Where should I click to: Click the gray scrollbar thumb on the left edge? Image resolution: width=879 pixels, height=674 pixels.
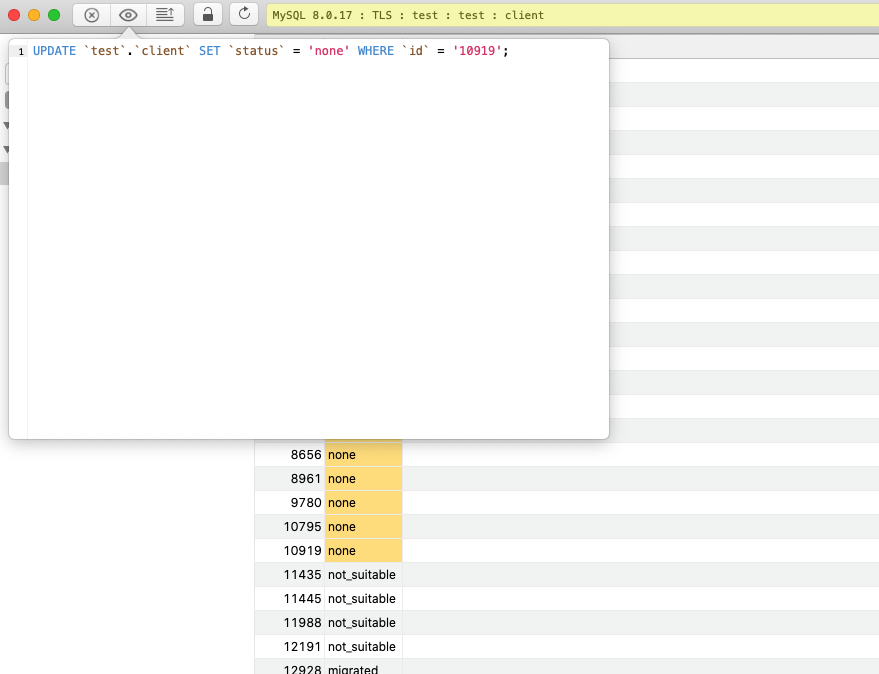click(x=4, y=172)
